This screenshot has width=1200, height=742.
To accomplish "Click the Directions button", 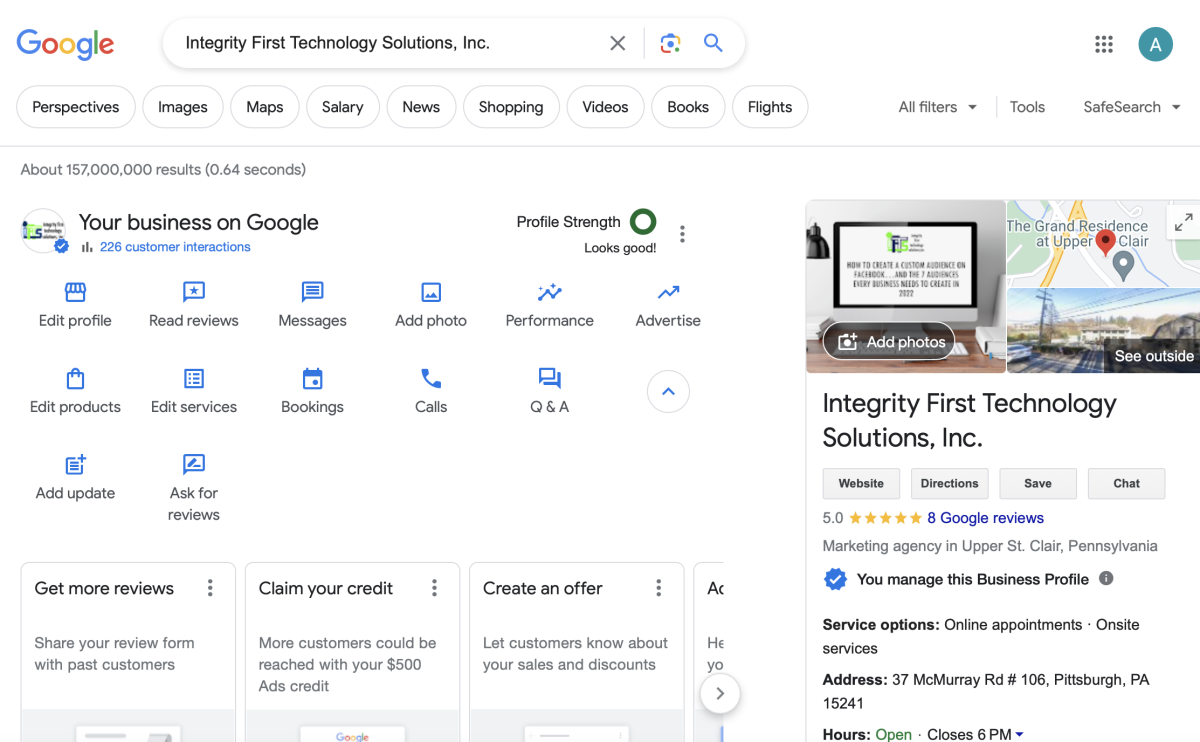I will (x=949, y=483).
